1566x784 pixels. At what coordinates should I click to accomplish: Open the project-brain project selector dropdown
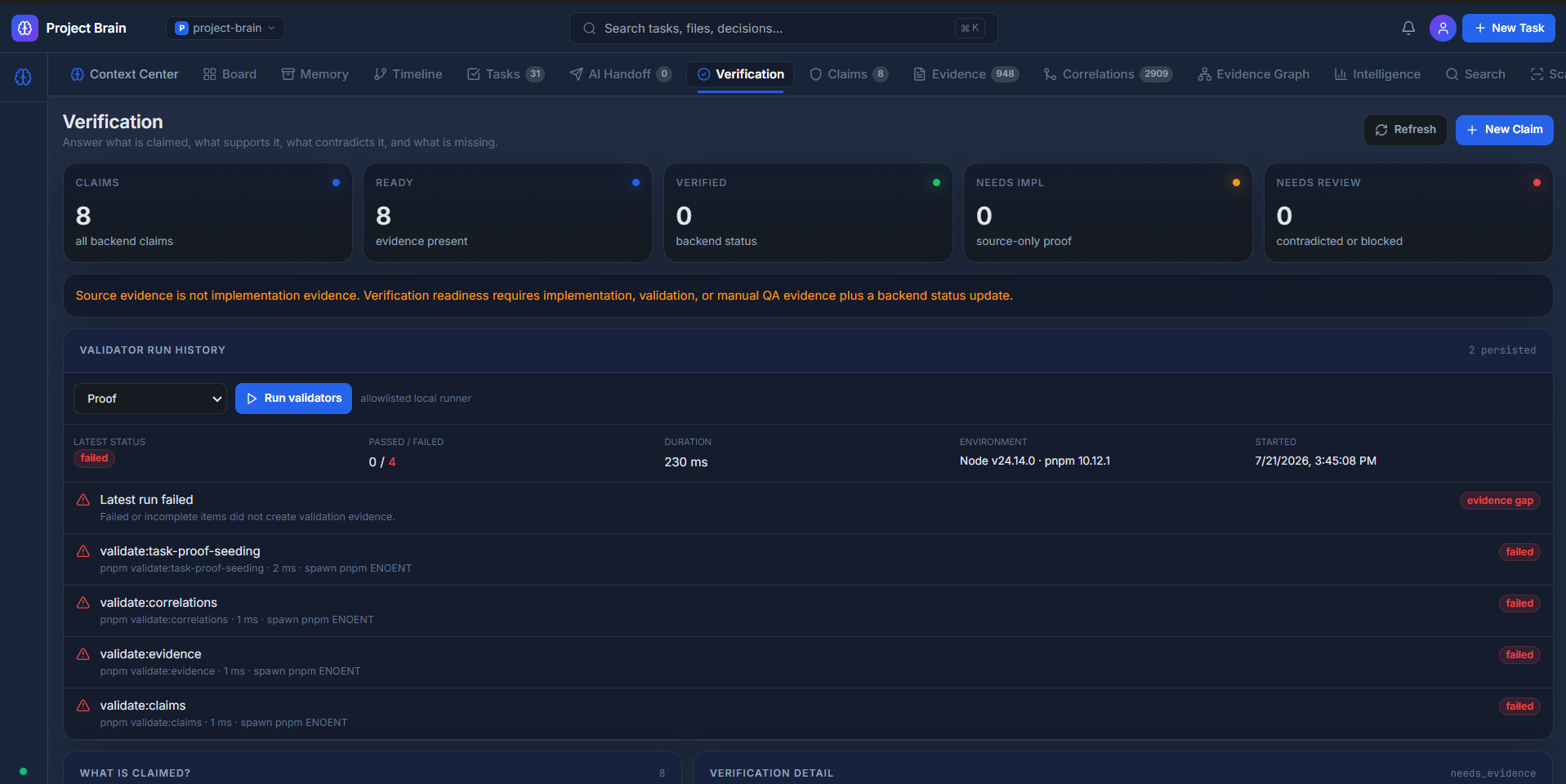pos(225,28)
